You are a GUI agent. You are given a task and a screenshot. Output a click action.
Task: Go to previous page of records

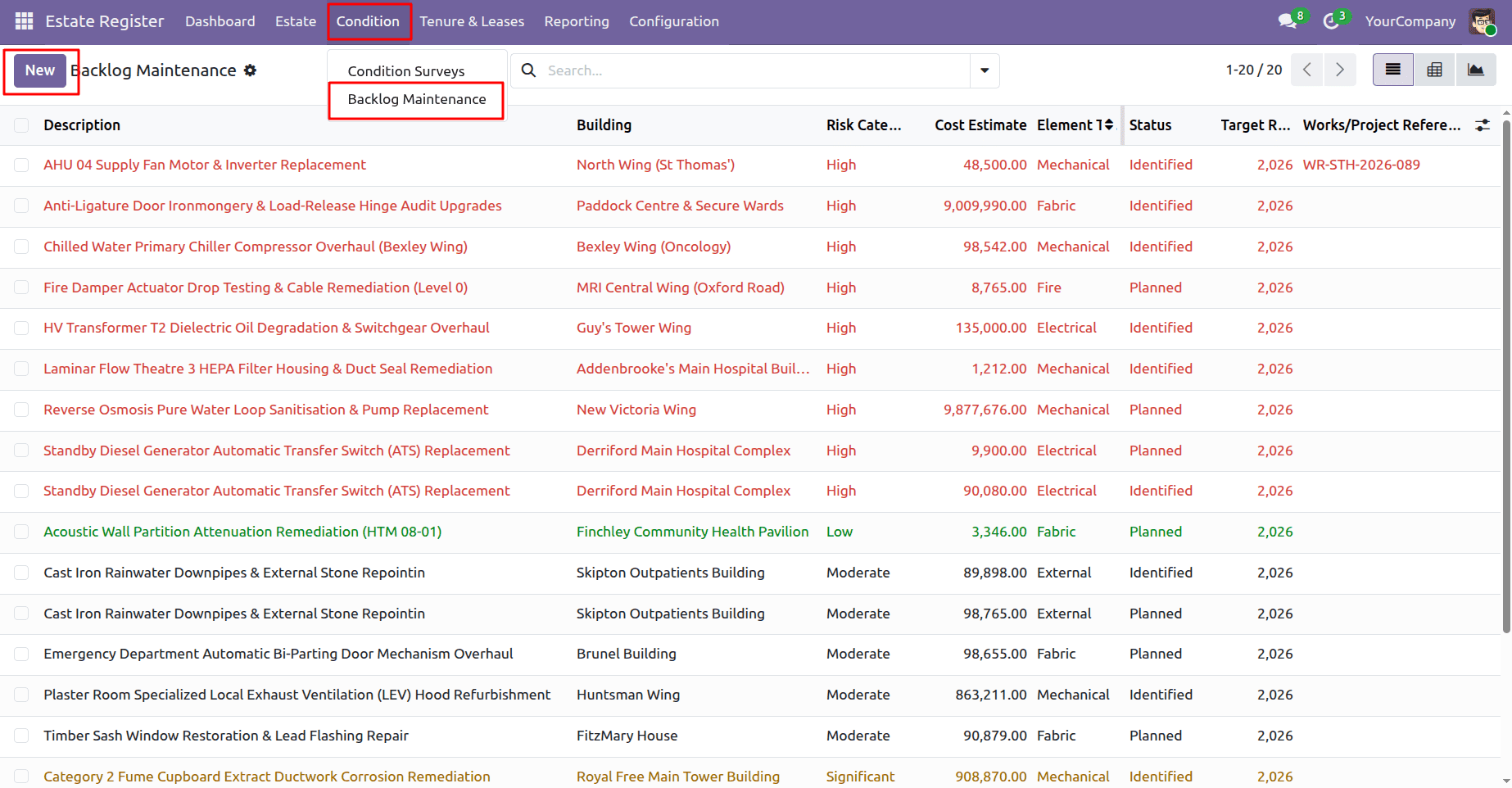[x=1307, y=70]
